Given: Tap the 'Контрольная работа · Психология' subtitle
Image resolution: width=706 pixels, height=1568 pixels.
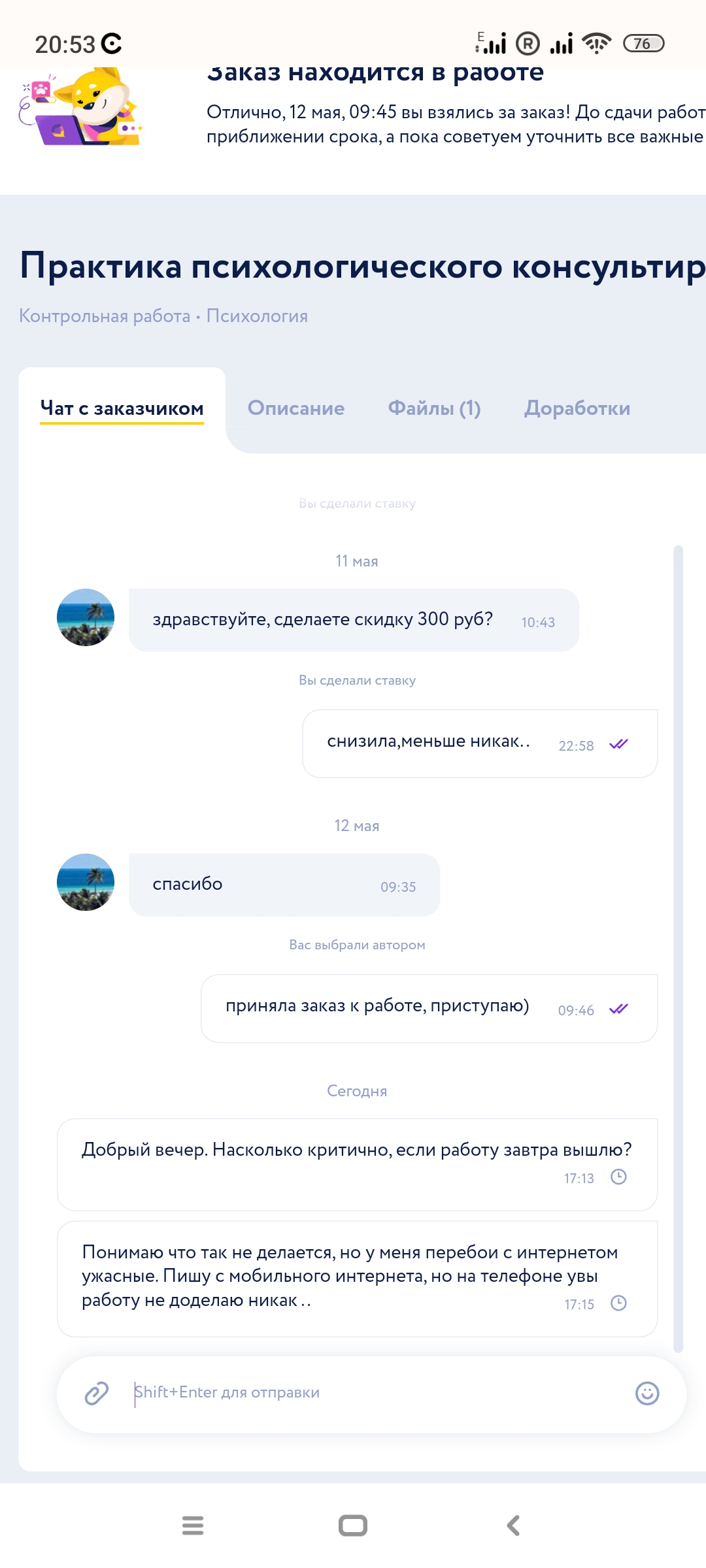Looking at the screenshot, I should click(163, 316).
